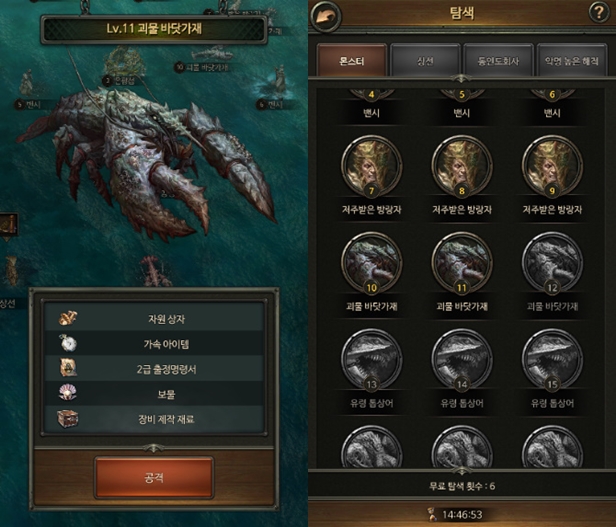Select the Lv.10 괴물 바닷가재 map marker
616x527 pixels.
pos(202,68)
